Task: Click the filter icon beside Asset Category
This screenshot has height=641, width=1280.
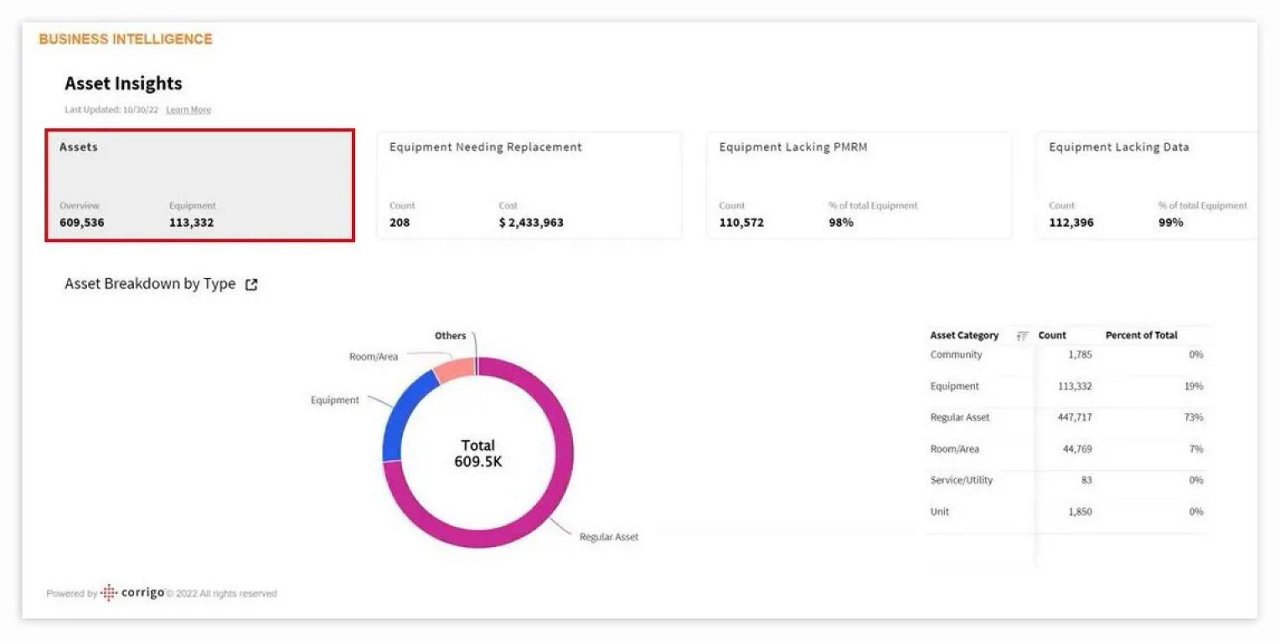Action: [x=1021, y=335]
